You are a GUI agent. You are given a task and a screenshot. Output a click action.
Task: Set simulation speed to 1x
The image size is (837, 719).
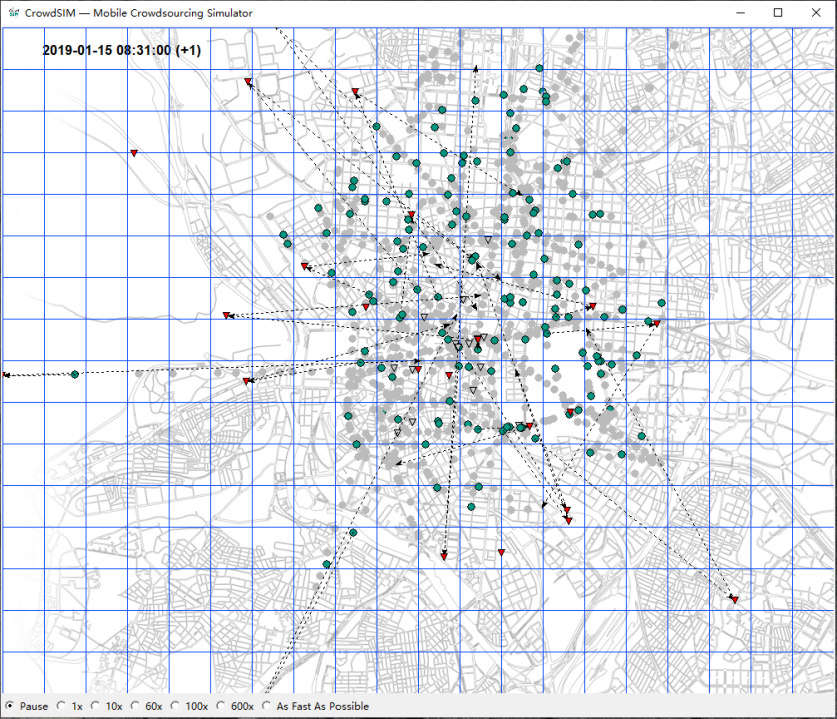[x=61, y=706]
